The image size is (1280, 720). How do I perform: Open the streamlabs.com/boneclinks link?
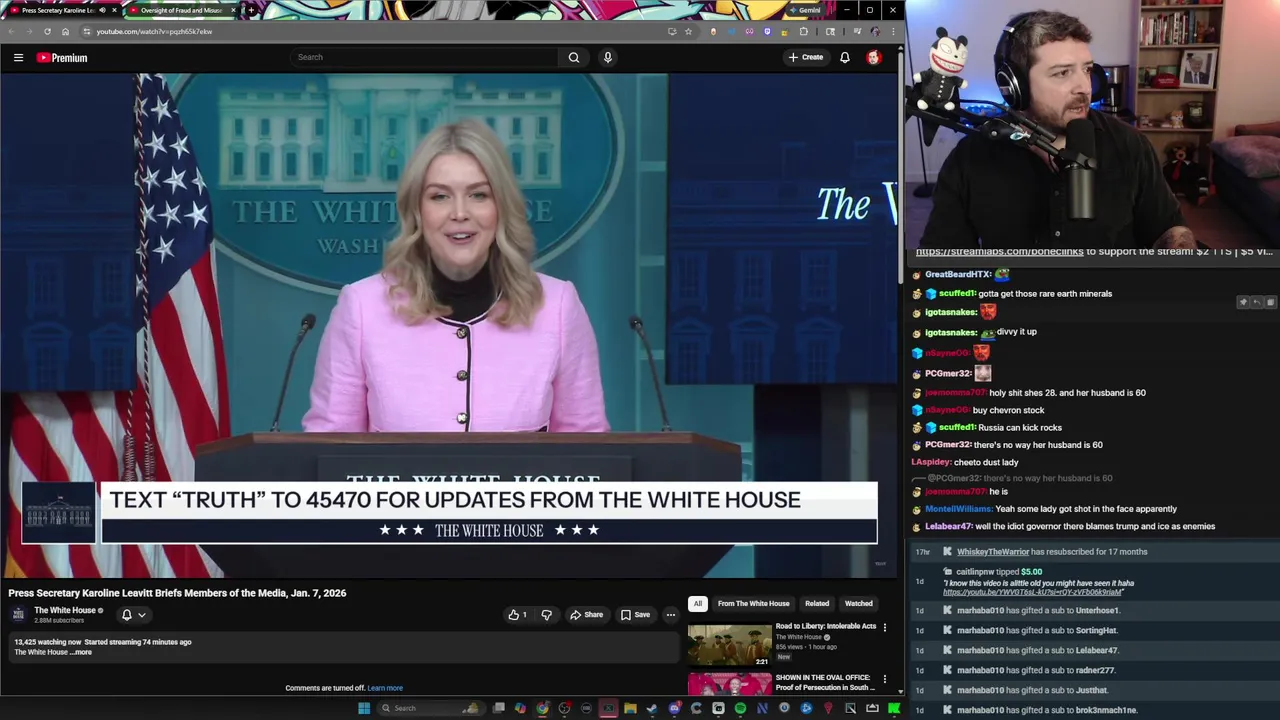tap(999, 252)
